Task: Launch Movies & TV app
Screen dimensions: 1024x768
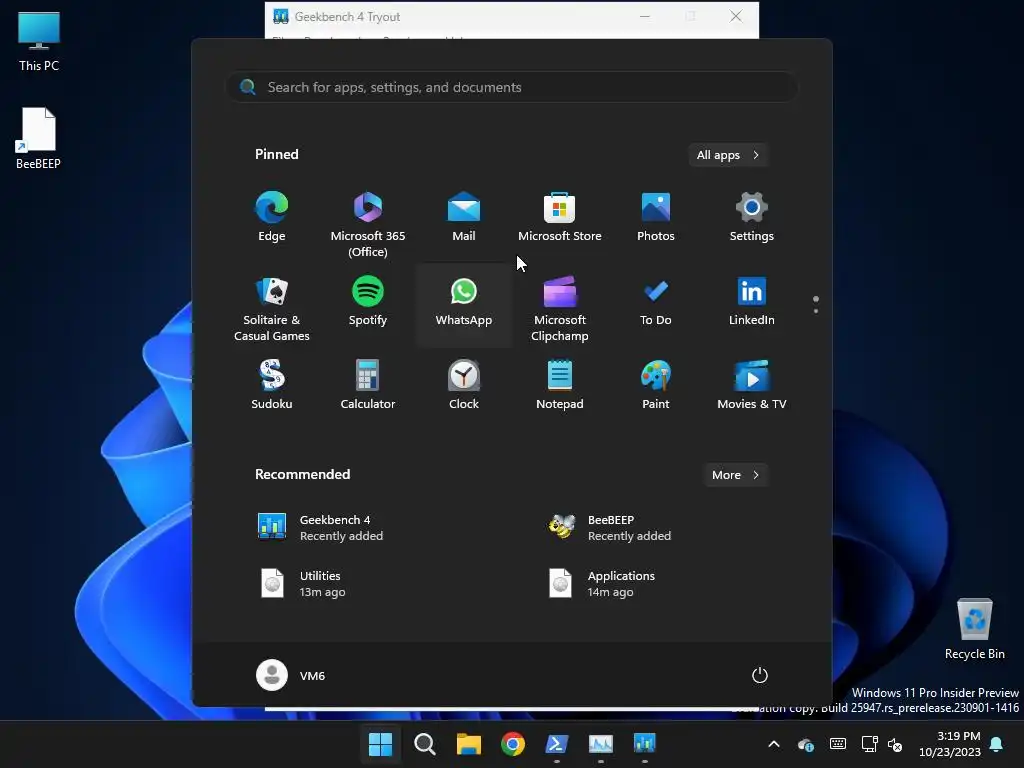Action: coord(752,385)
